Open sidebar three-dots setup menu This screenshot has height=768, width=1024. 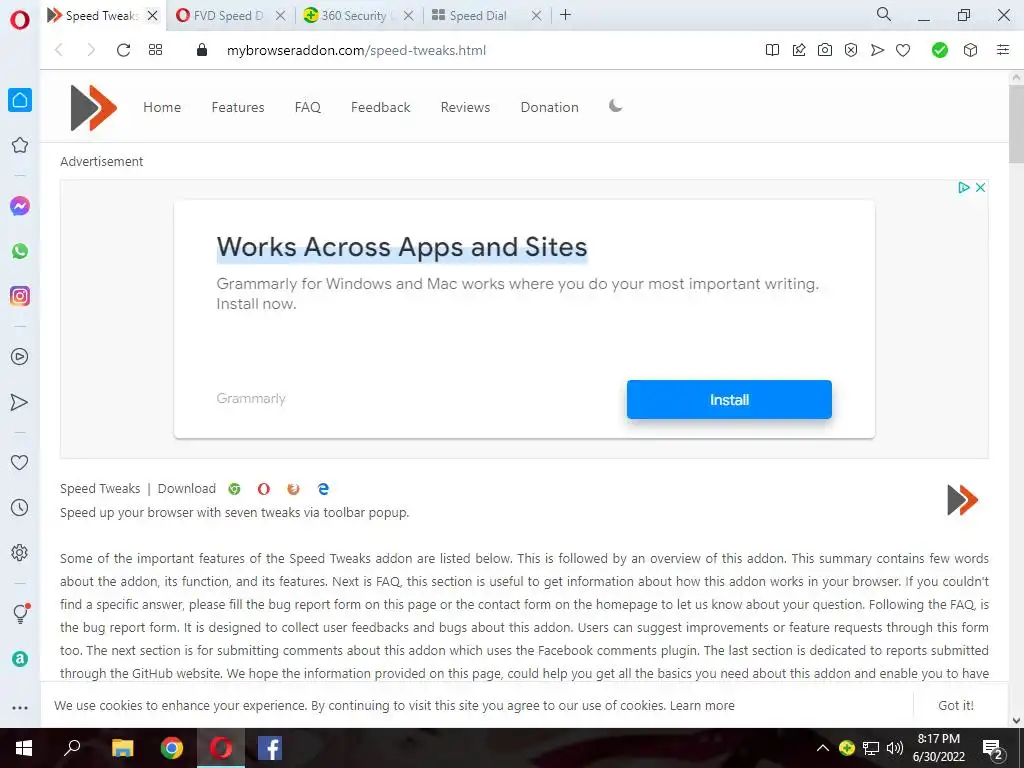point(20,707)
